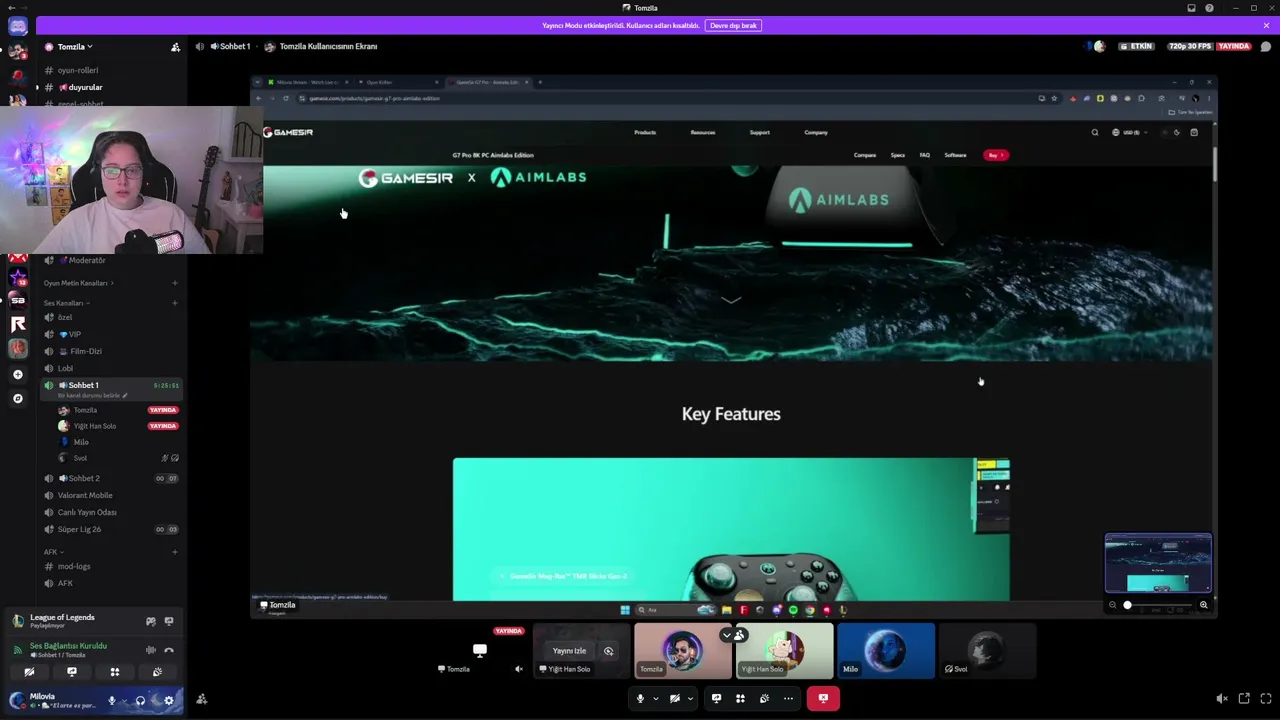Open Discord home direct messages
Viewport: 1280px width, 720px height.
click(18, 26)
